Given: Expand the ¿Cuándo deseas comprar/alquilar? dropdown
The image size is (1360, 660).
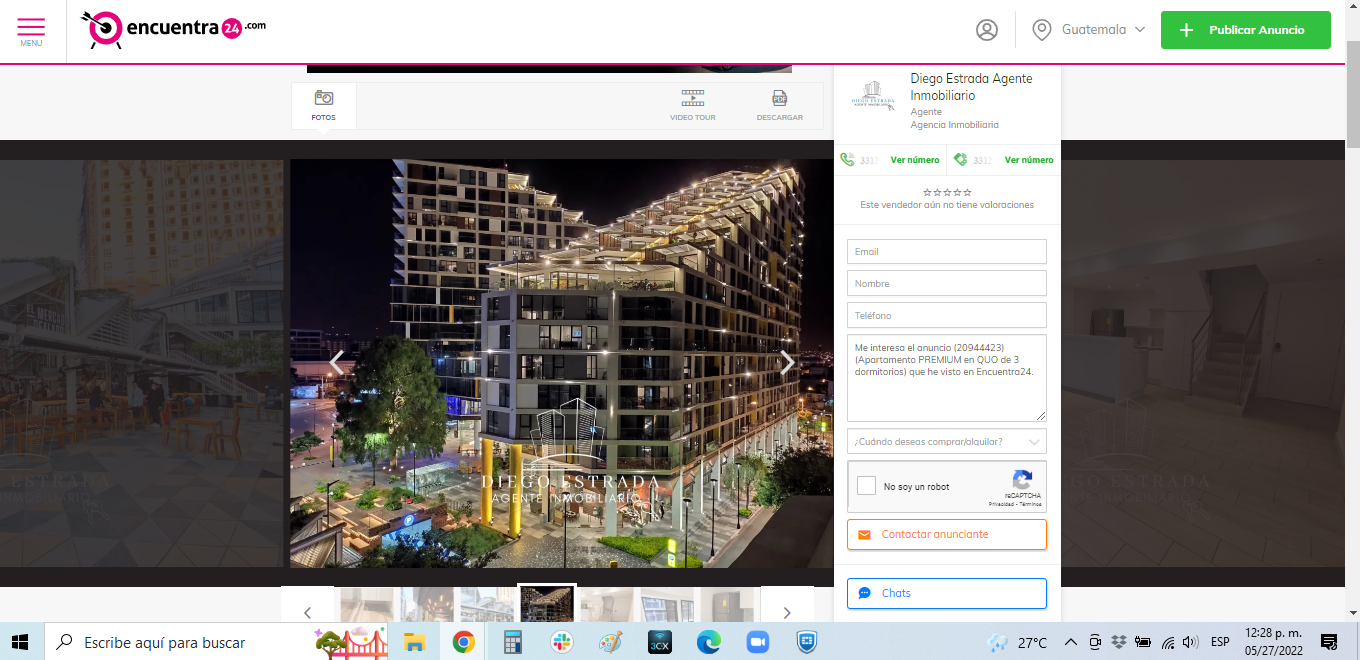Looking at the screenshot, I should tap(947, 442).
